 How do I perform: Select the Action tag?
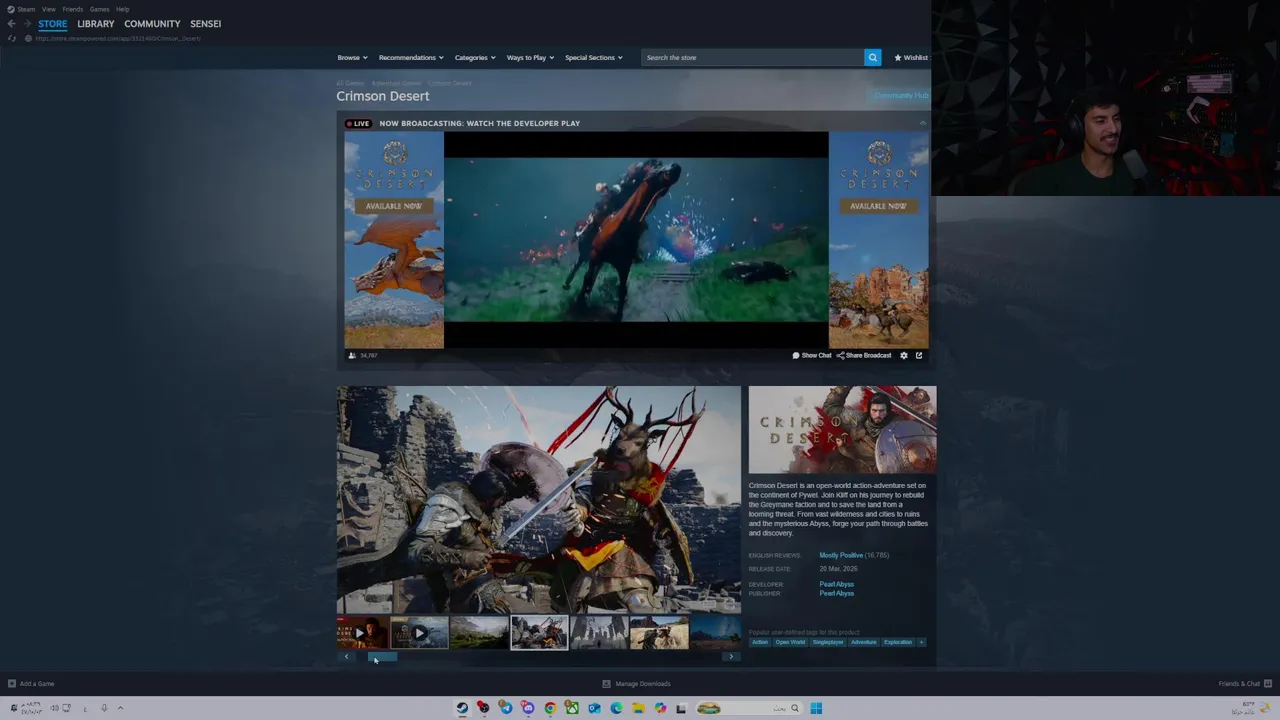click(760, 642)
